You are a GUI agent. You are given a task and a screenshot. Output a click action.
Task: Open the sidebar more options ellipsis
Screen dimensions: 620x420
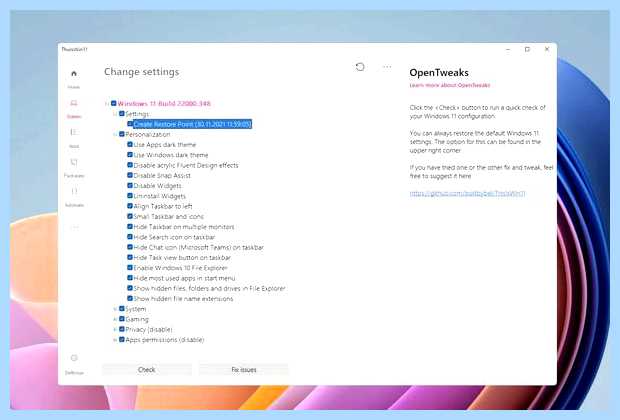coord(74,227)
